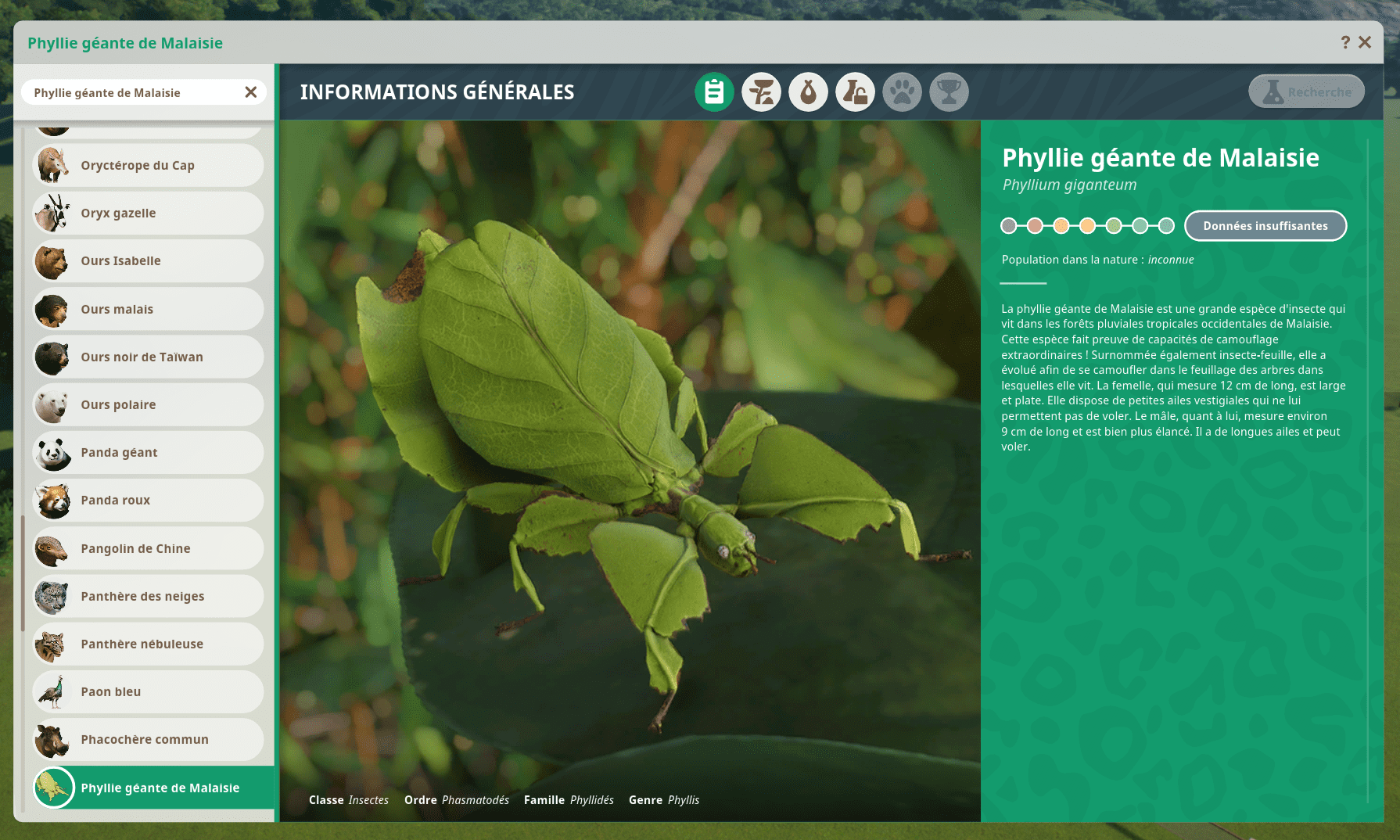Click the scientific name Phyllium giganteum

pos(1069,185)
